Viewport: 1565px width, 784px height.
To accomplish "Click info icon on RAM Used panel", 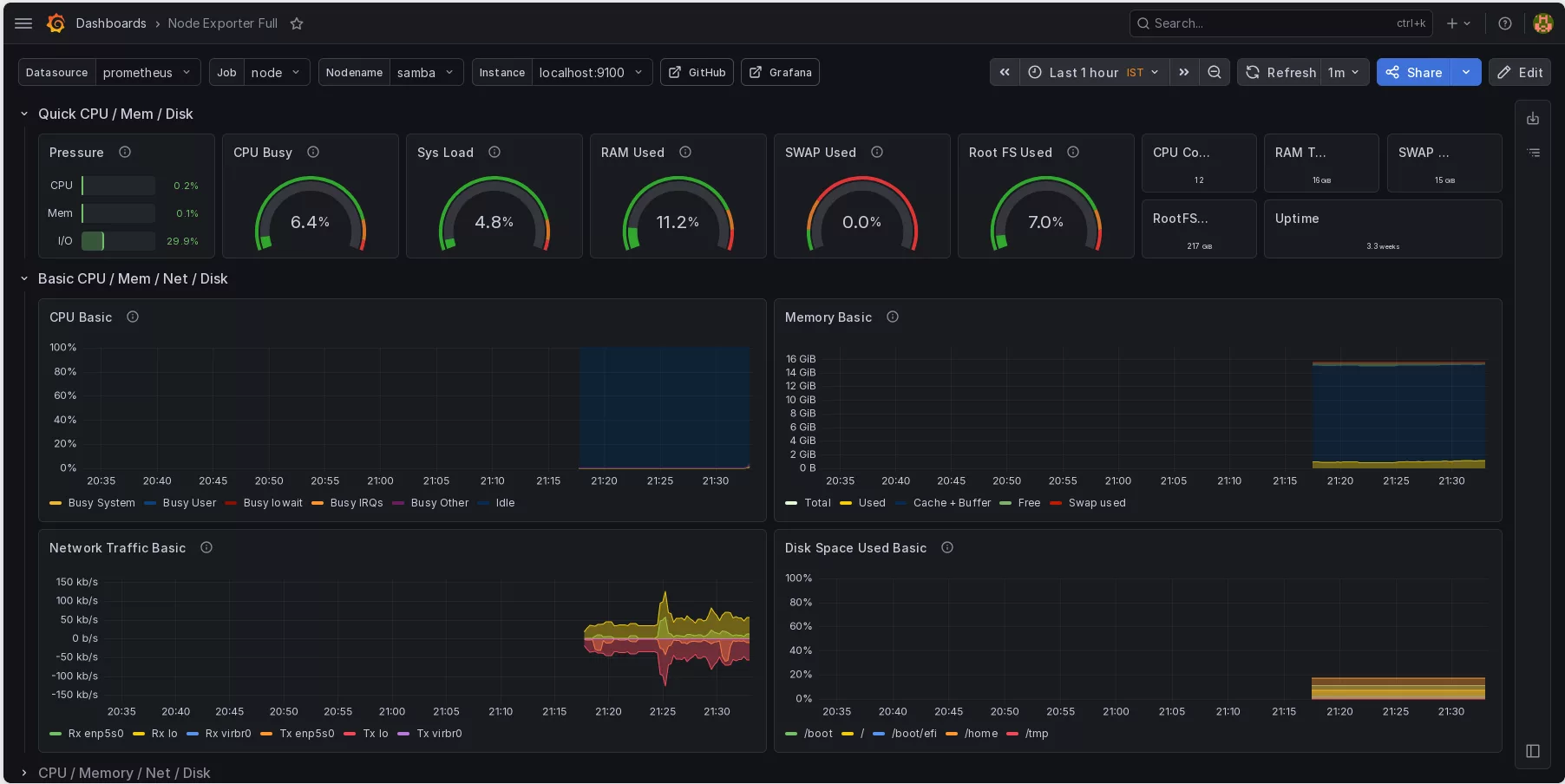I will (x=685, y=152).
